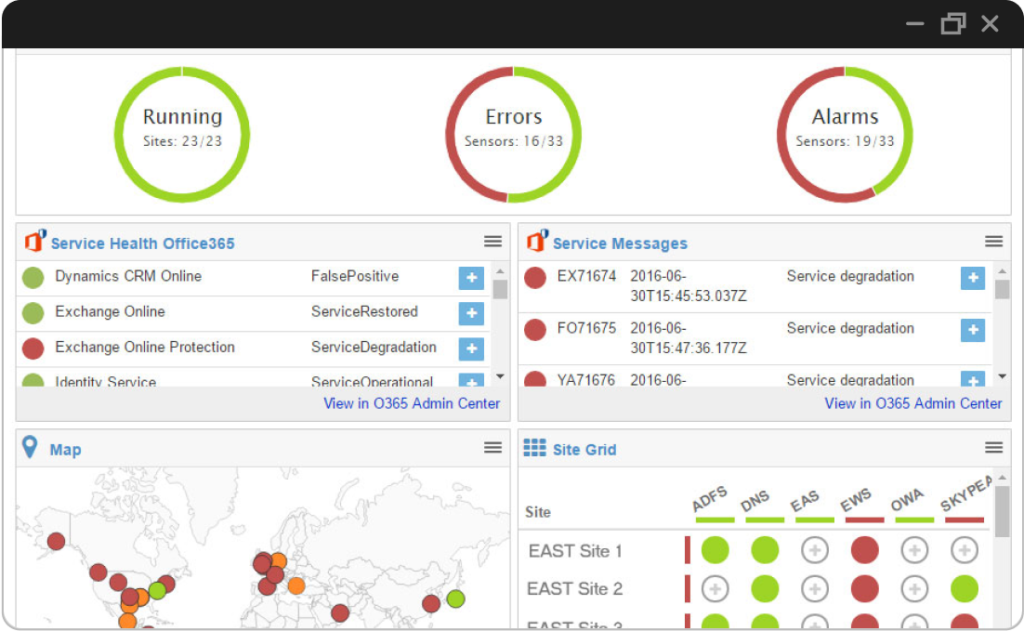The width and height of the screenshot is (1024, 631).
Task: Click the map pin icon beside Map
Action: coord(30,448)
